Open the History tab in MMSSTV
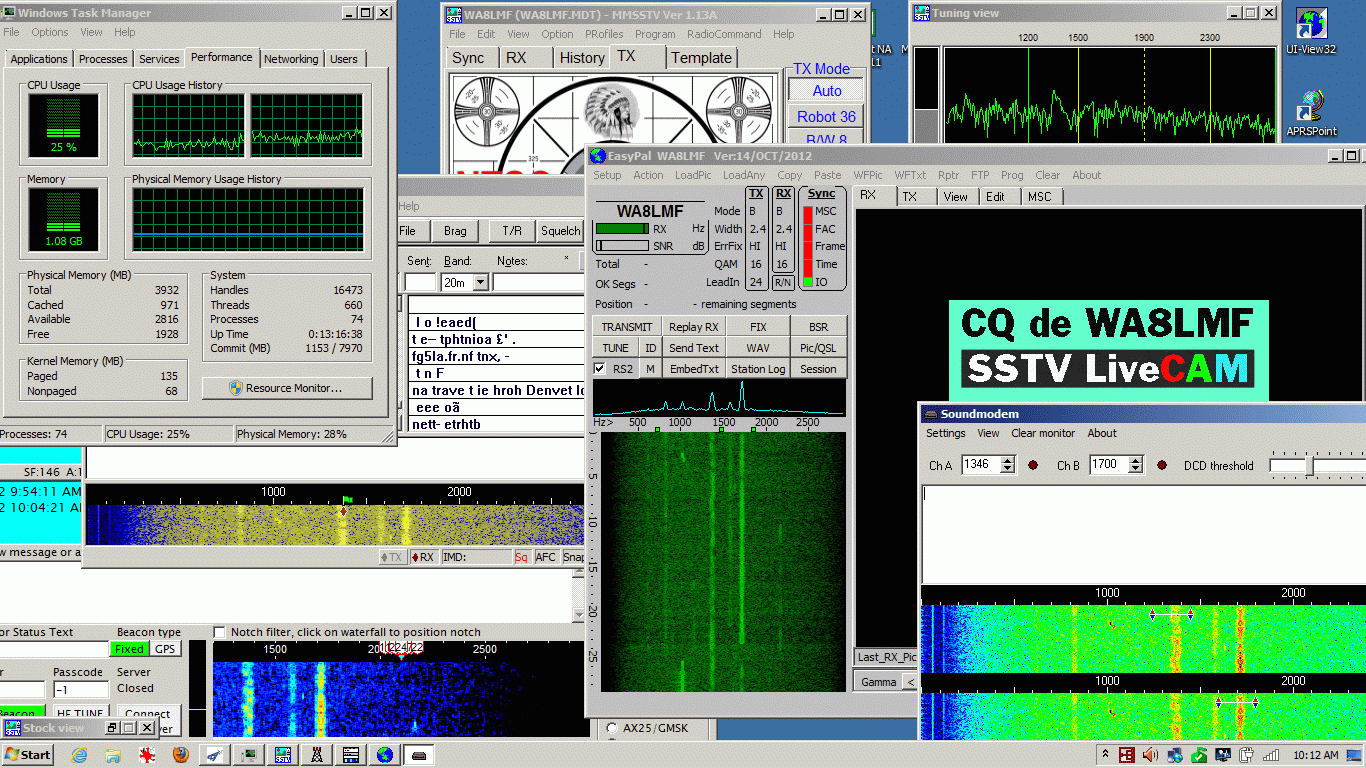Viewport: 1366px width, 768px height. click(x=582, y=58)
